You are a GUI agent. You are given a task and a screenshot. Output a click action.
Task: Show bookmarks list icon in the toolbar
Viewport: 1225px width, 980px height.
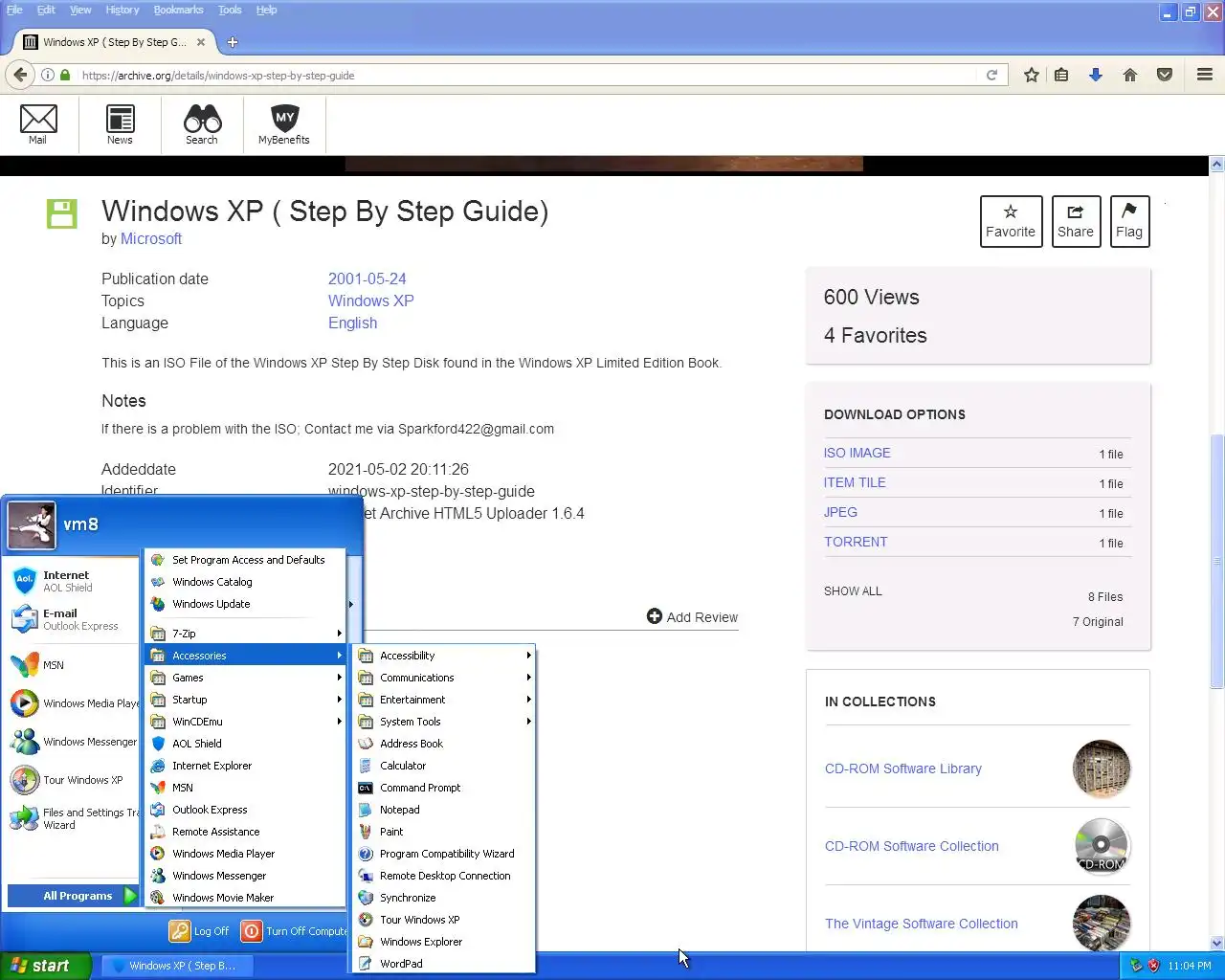click(x=1061, y=75)
